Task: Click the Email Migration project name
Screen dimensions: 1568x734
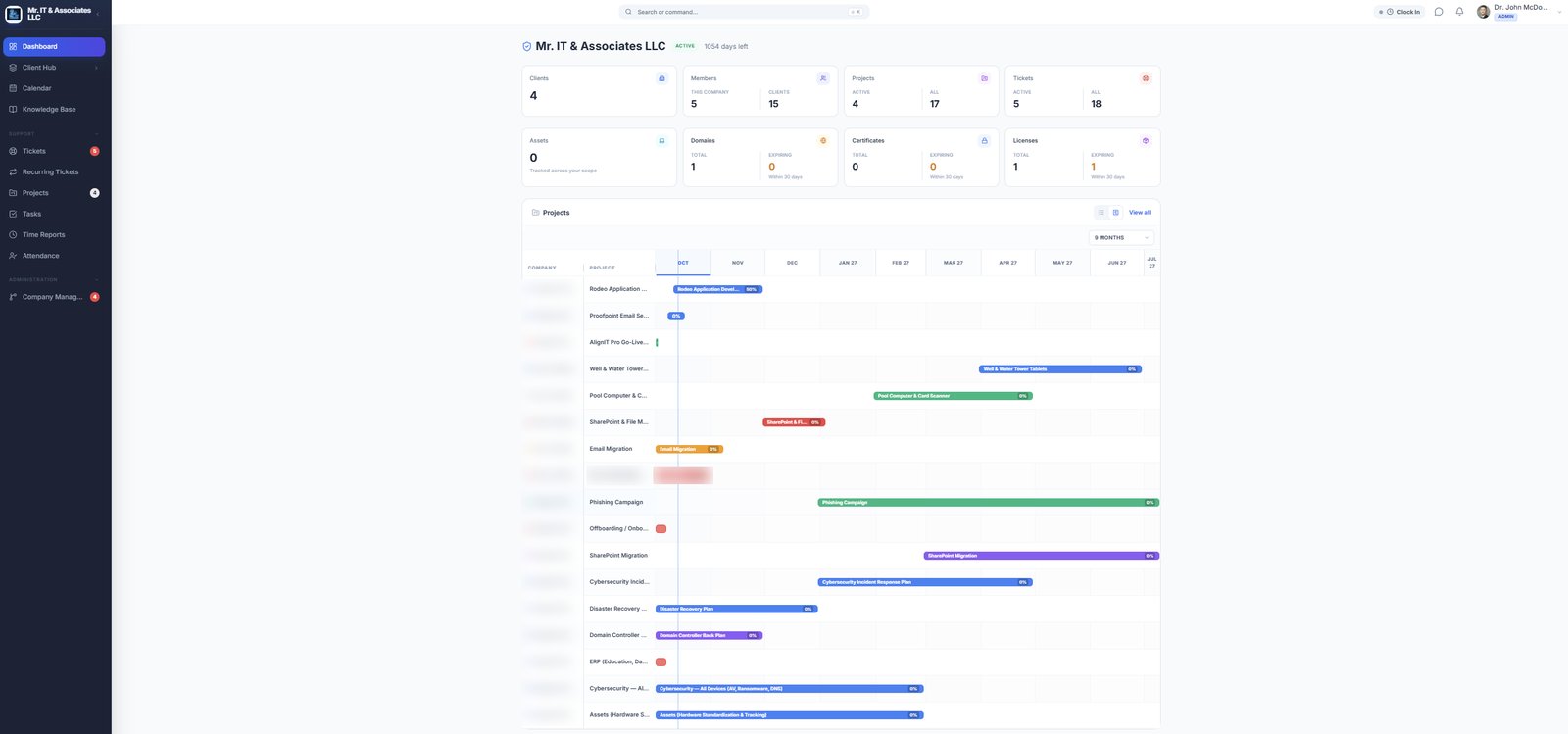Action: coord(611,449)
